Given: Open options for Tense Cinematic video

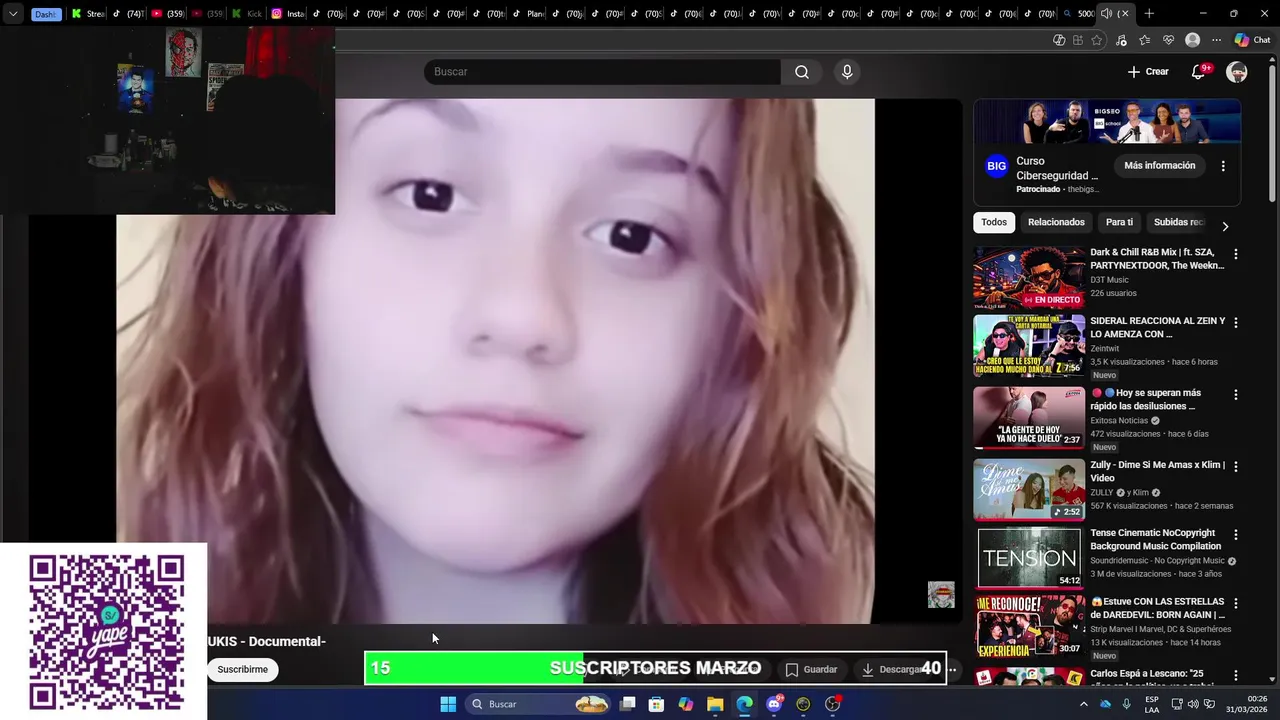Looking at the screenshot, I should point(1236,535).
